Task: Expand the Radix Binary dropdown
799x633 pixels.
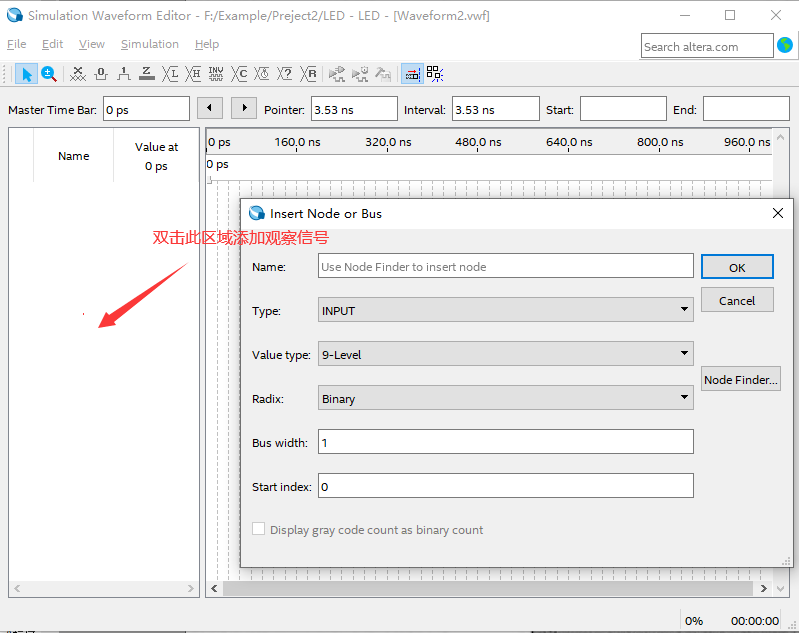Action: tap(505, 398)
